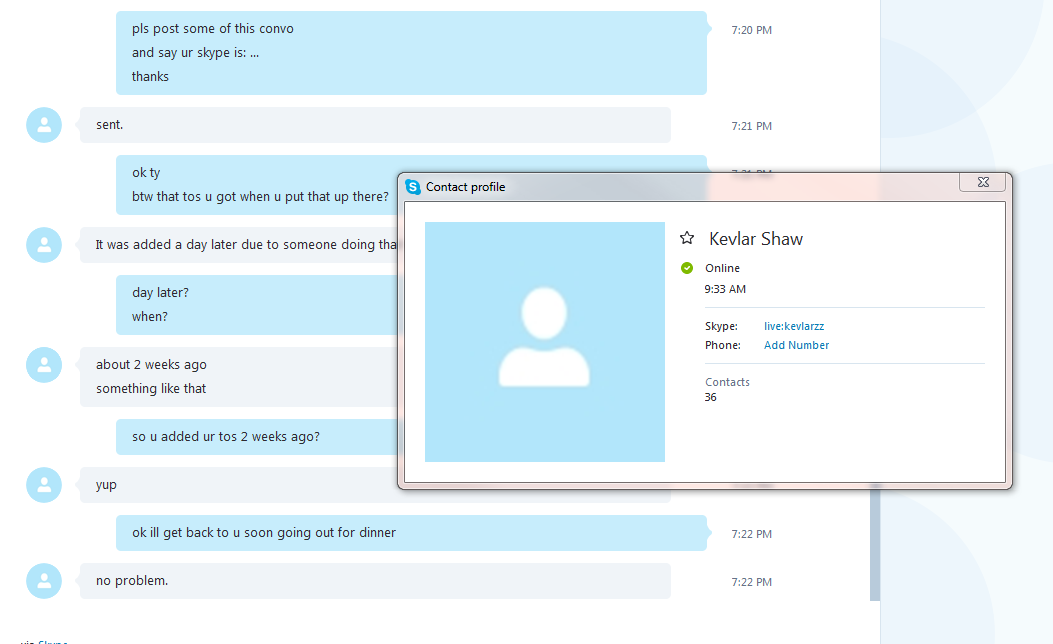Click 'so u added ur tos 2 weeks ago?' message
Viewport: 1053px width, 644px height.
[226, 436]
